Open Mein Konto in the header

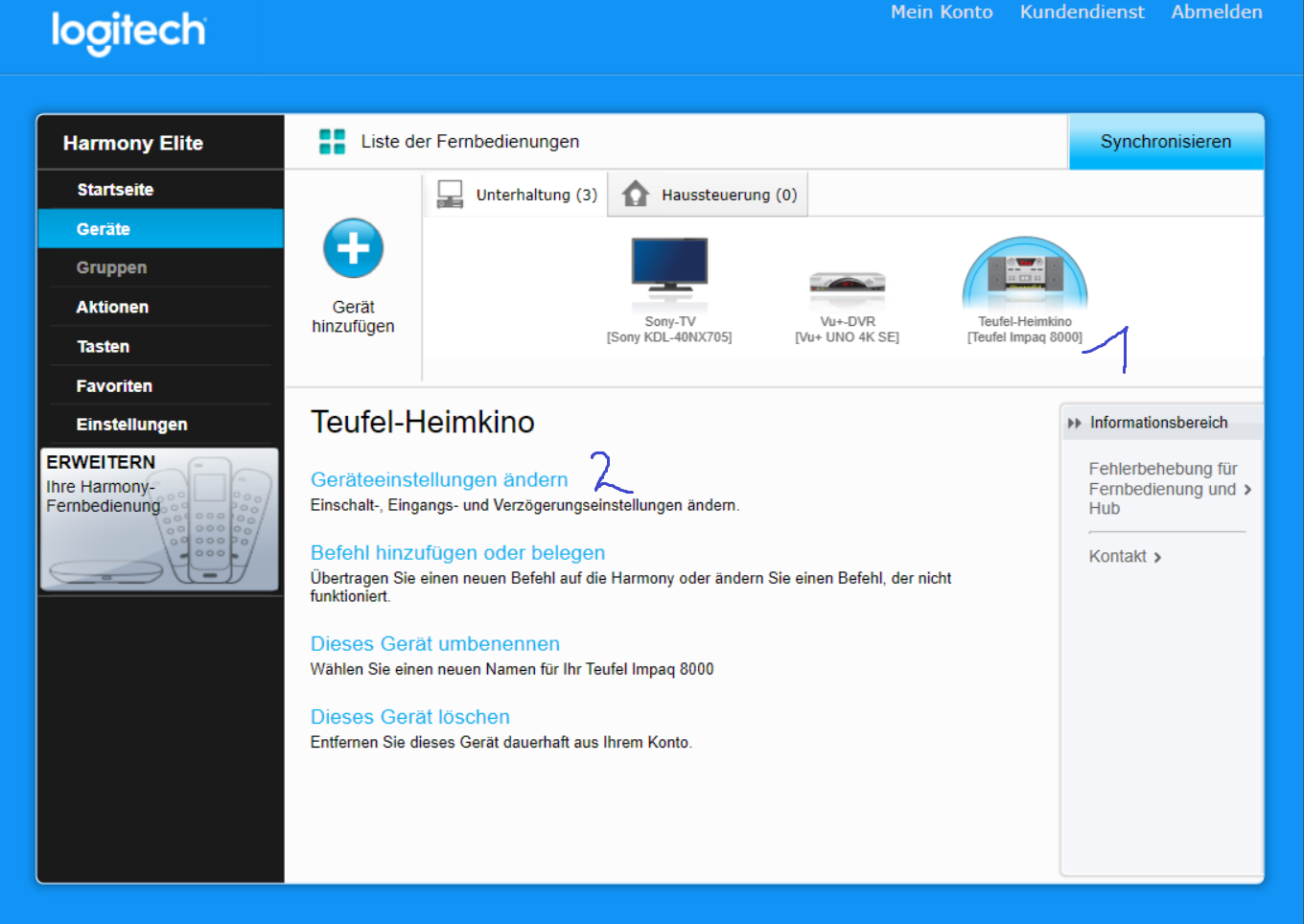pyautogui.click(x=941, y=12)
